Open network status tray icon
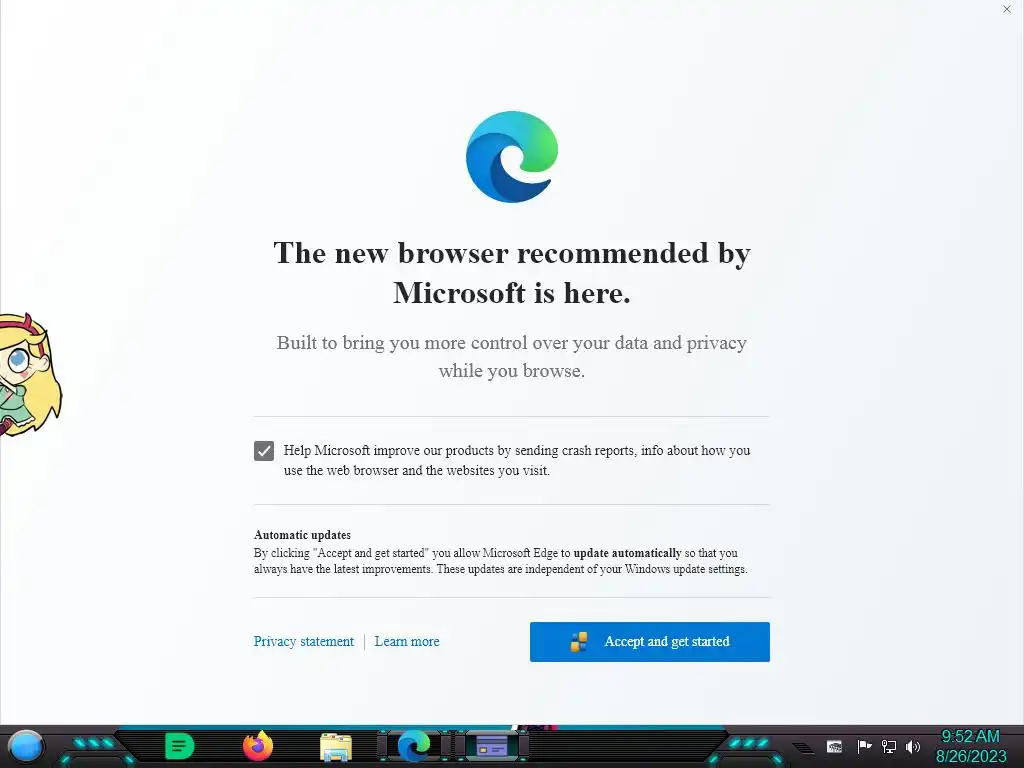1024x768 pixels. pyautogui.click(x=889, y=746)
